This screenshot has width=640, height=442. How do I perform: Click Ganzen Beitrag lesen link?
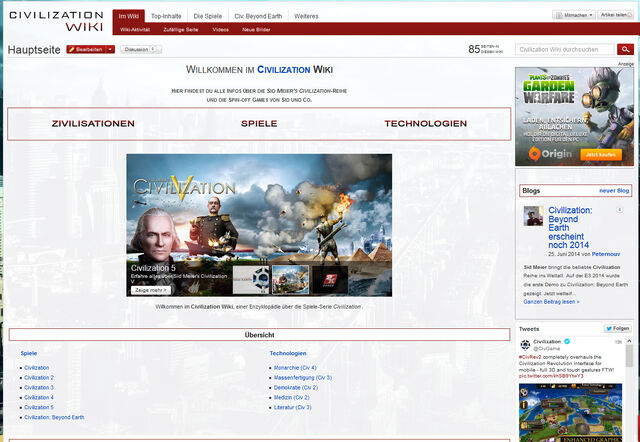[551, 302]
